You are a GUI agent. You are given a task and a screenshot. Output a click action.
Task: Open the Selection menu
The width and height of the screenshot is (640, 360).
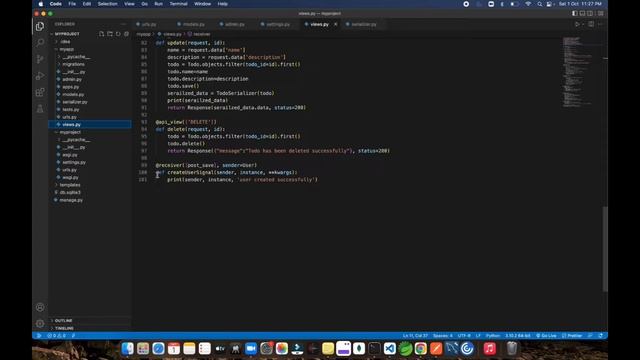(x=108, y=4)
